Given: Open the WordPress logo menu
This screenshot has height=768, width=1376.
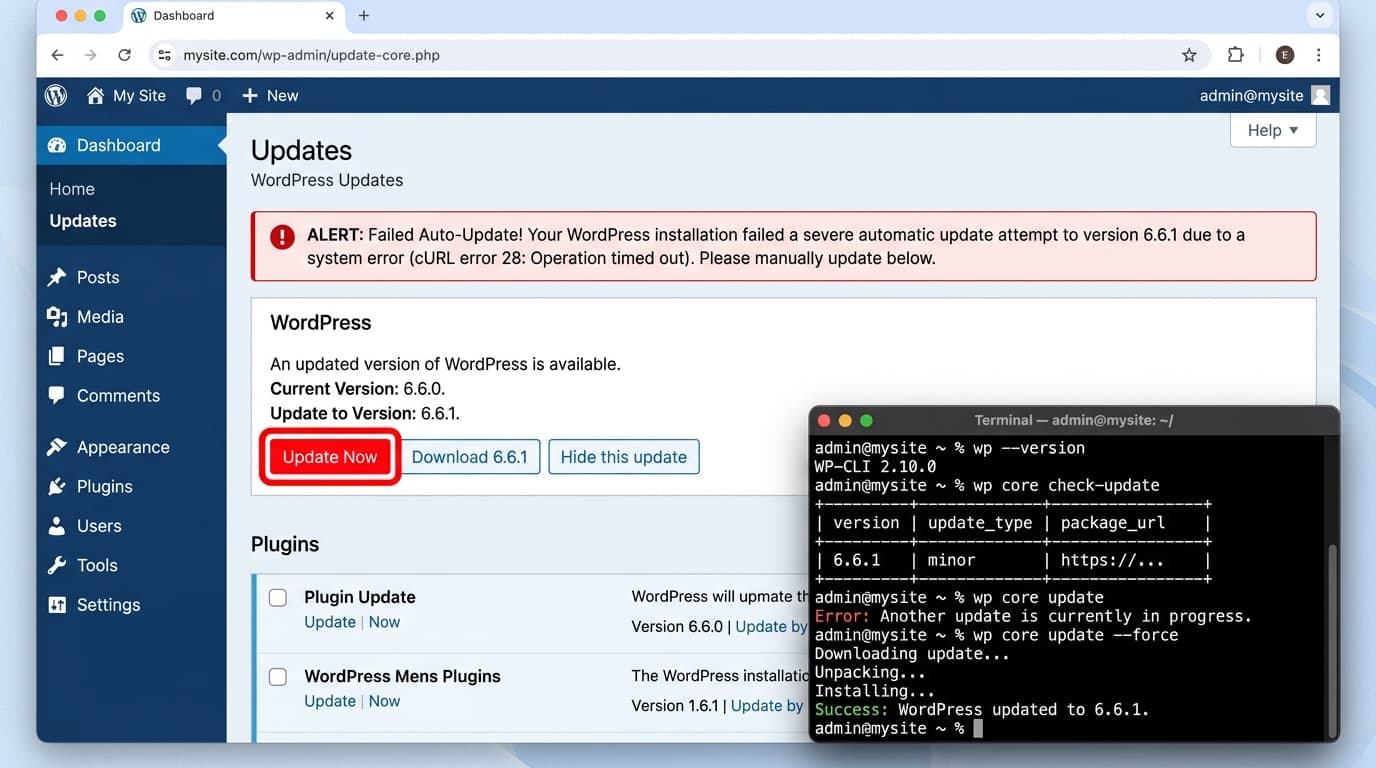Looking at the screenshot, I should tap(55, 95).
